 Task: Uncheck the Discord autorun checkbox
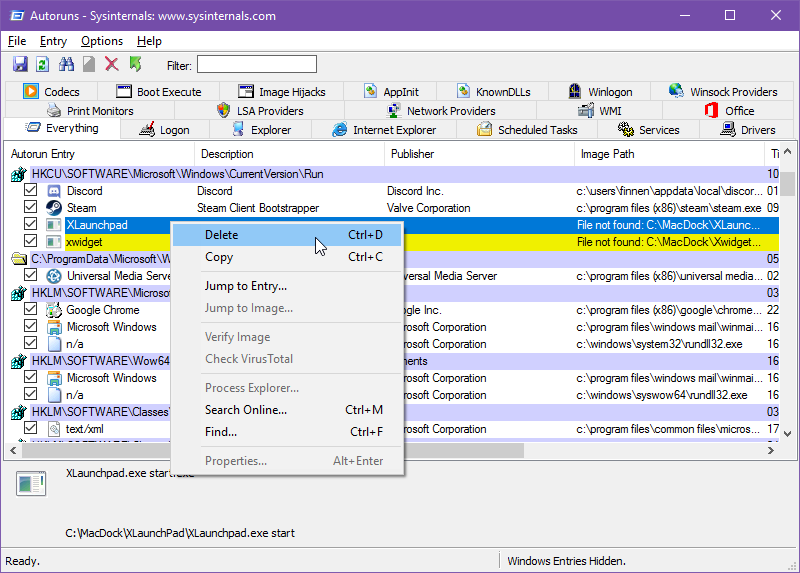coord(31,190)
